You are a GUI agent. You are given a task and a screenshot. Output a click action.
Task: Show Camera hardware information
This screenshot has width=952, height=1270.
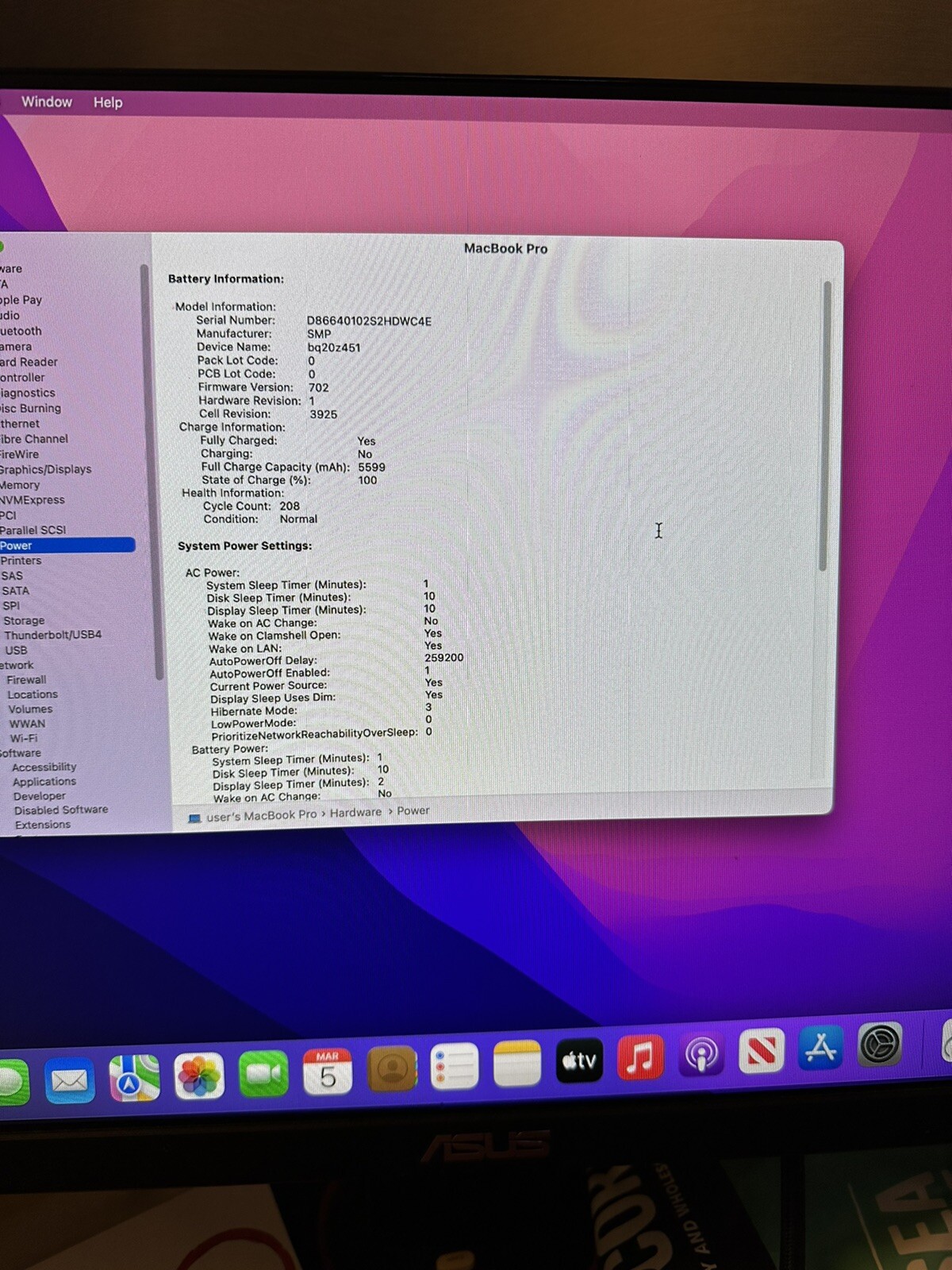(16, 347)
